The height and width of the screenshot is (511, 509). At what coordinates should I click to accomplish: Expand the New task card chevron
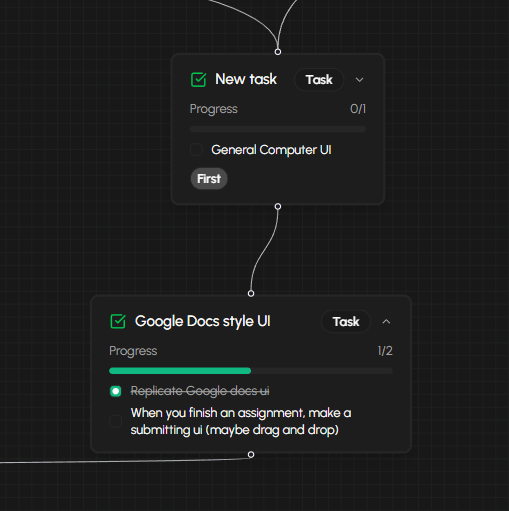coord(359,80)
